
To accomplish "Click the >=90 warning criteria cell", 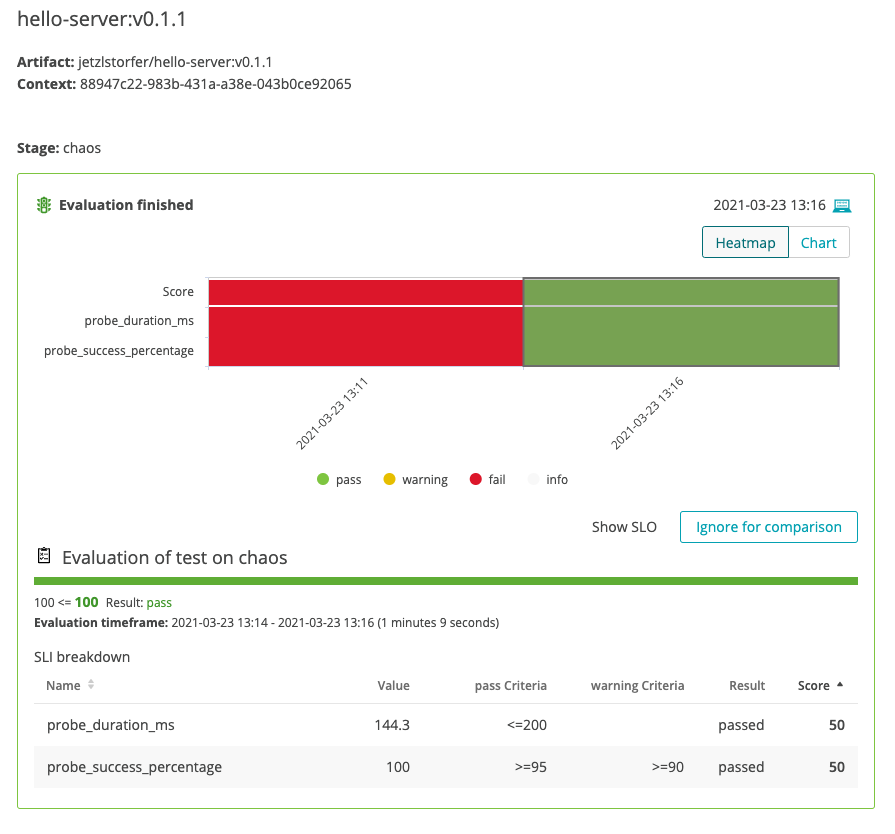I will [667, 767].
